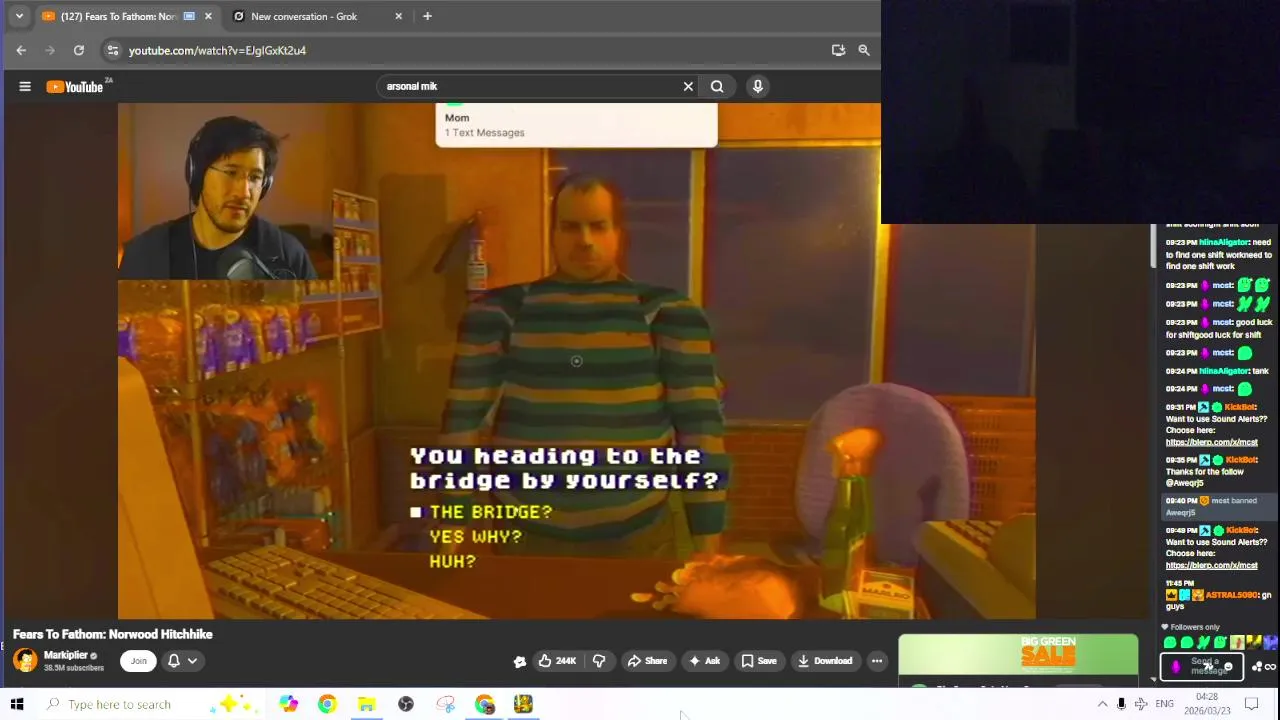Focus the chat 'Send a message' field
Viewport: 1280px width, 720px height.
(x=1202, y=666)
